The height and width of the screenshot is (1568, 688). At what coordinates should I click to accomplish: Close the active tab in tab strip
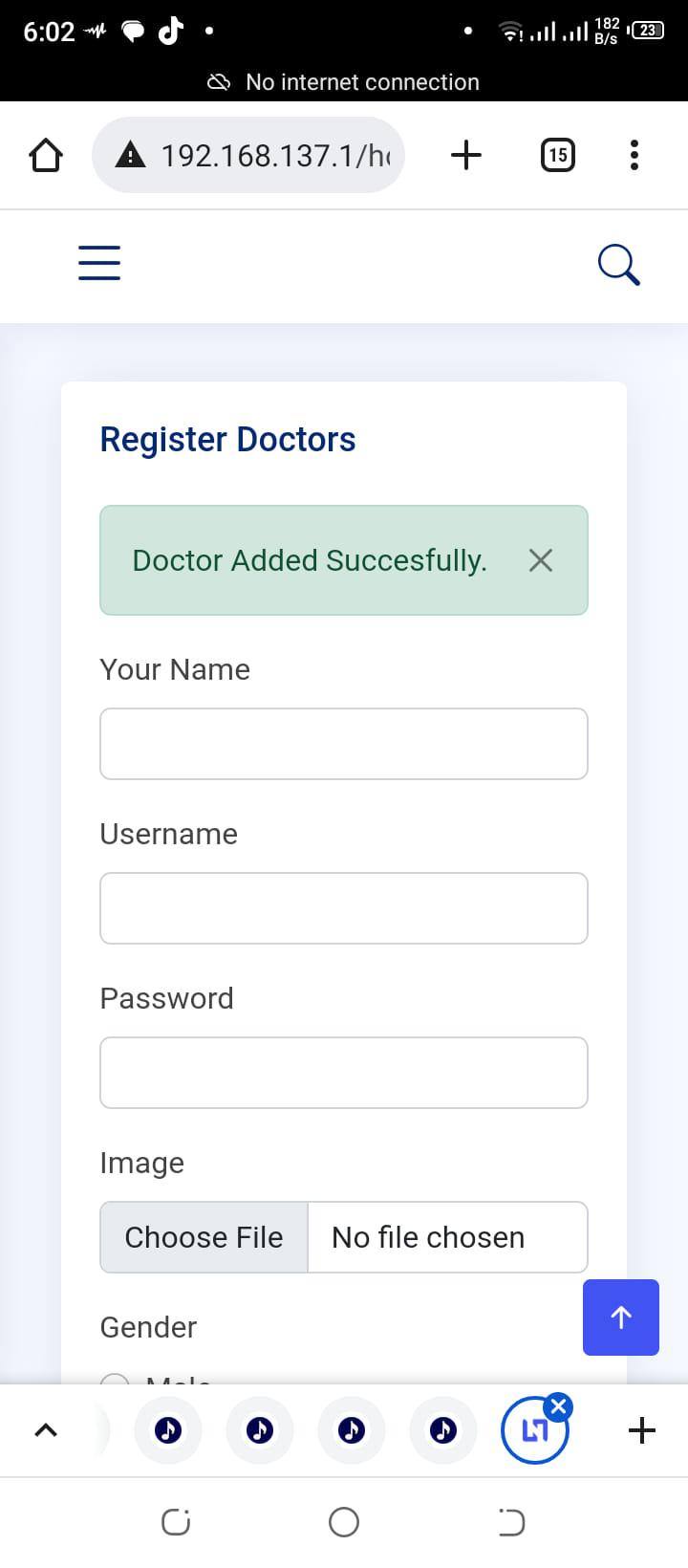click(x=559, y=1406)
